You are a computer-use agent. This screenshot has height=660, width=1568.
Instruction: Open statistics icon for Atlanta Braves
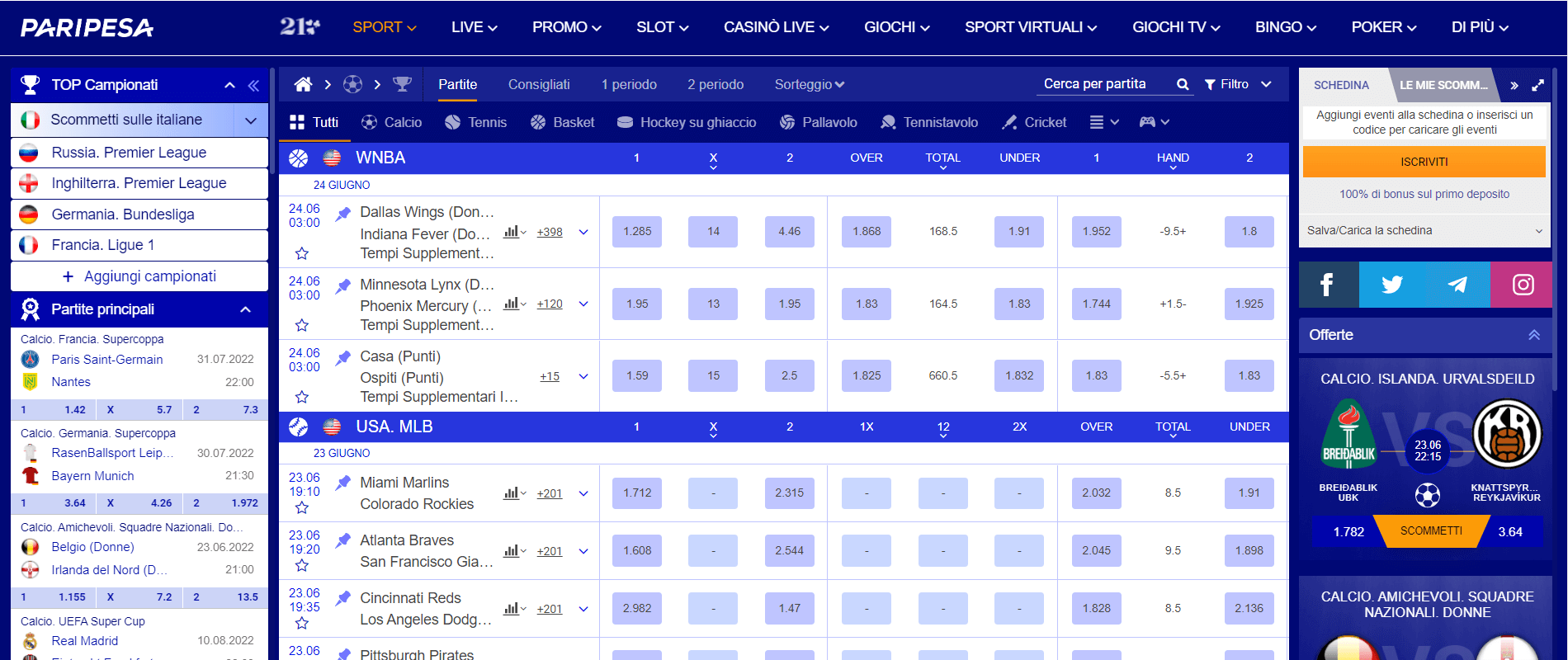click(514, 551)
